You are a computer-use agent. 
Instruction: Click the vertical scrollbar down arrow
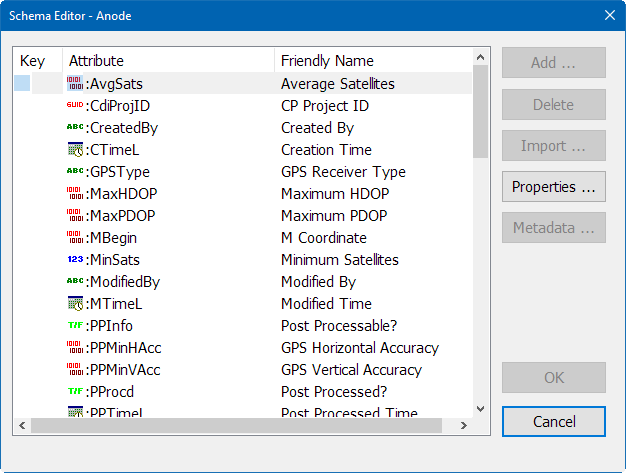(481, 409)
